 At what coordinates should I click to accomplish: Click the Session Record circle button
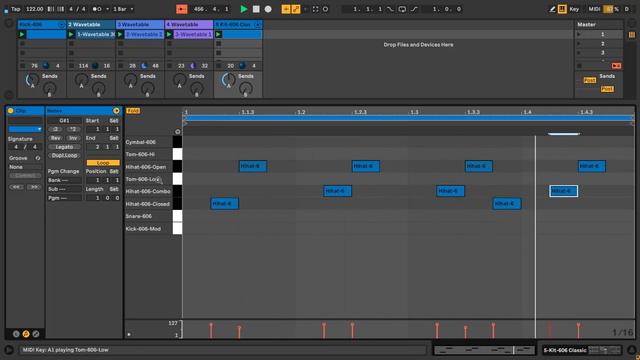(x=325, y=9)
